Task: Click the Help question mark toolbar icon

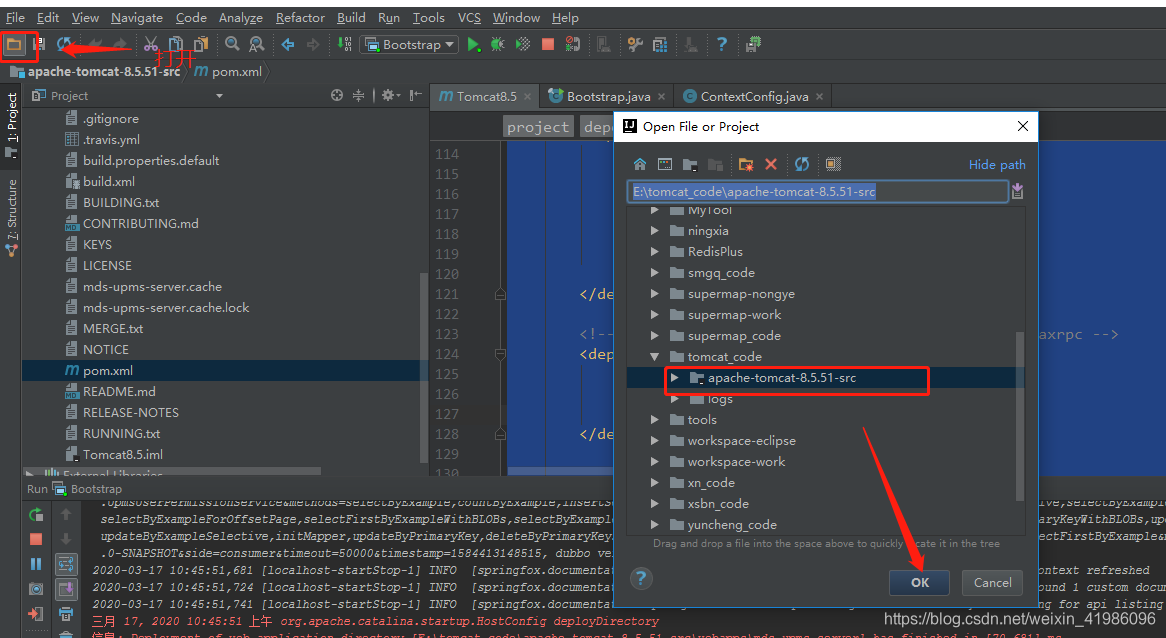Action: tap(721, 45)
